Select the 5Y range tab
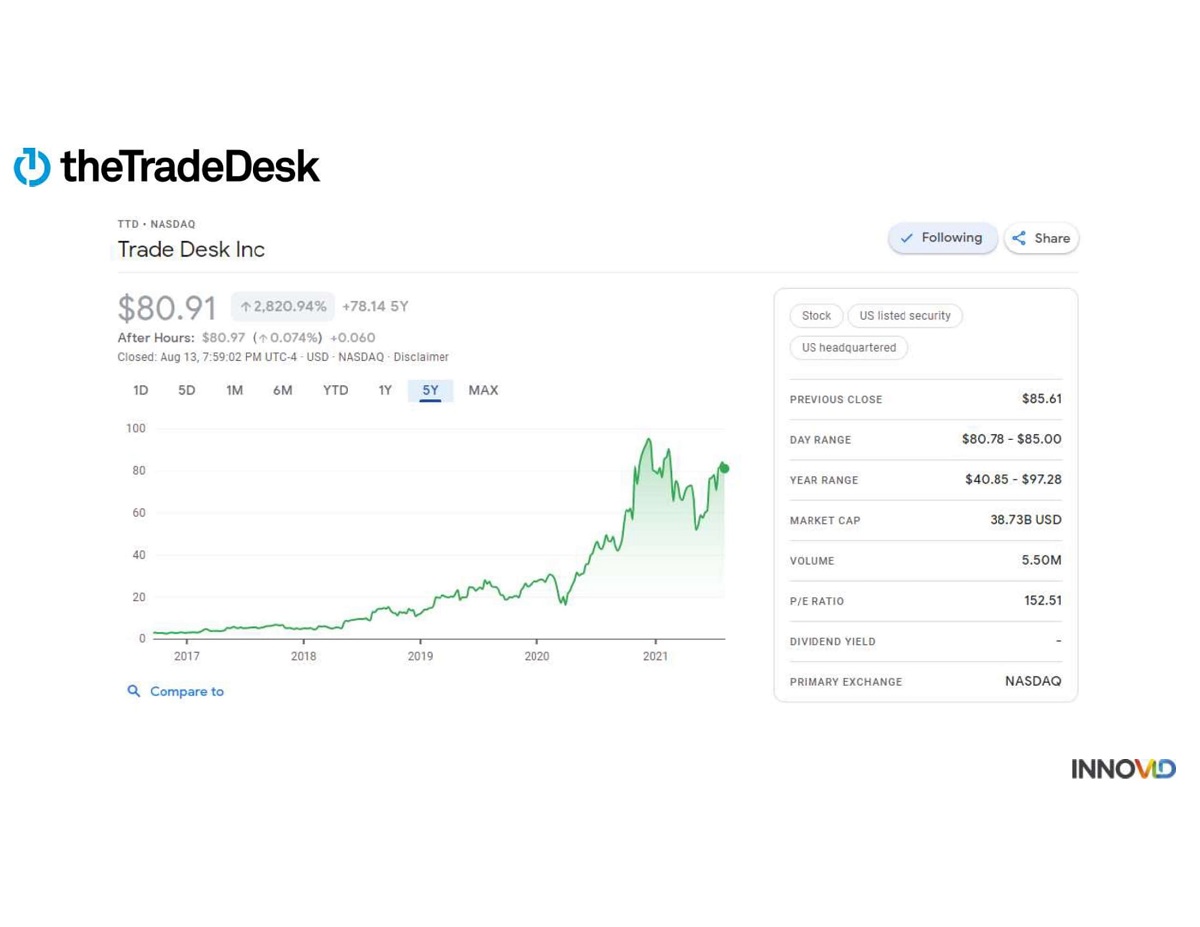Screen dimensions: 1200x927 (430, 390)
